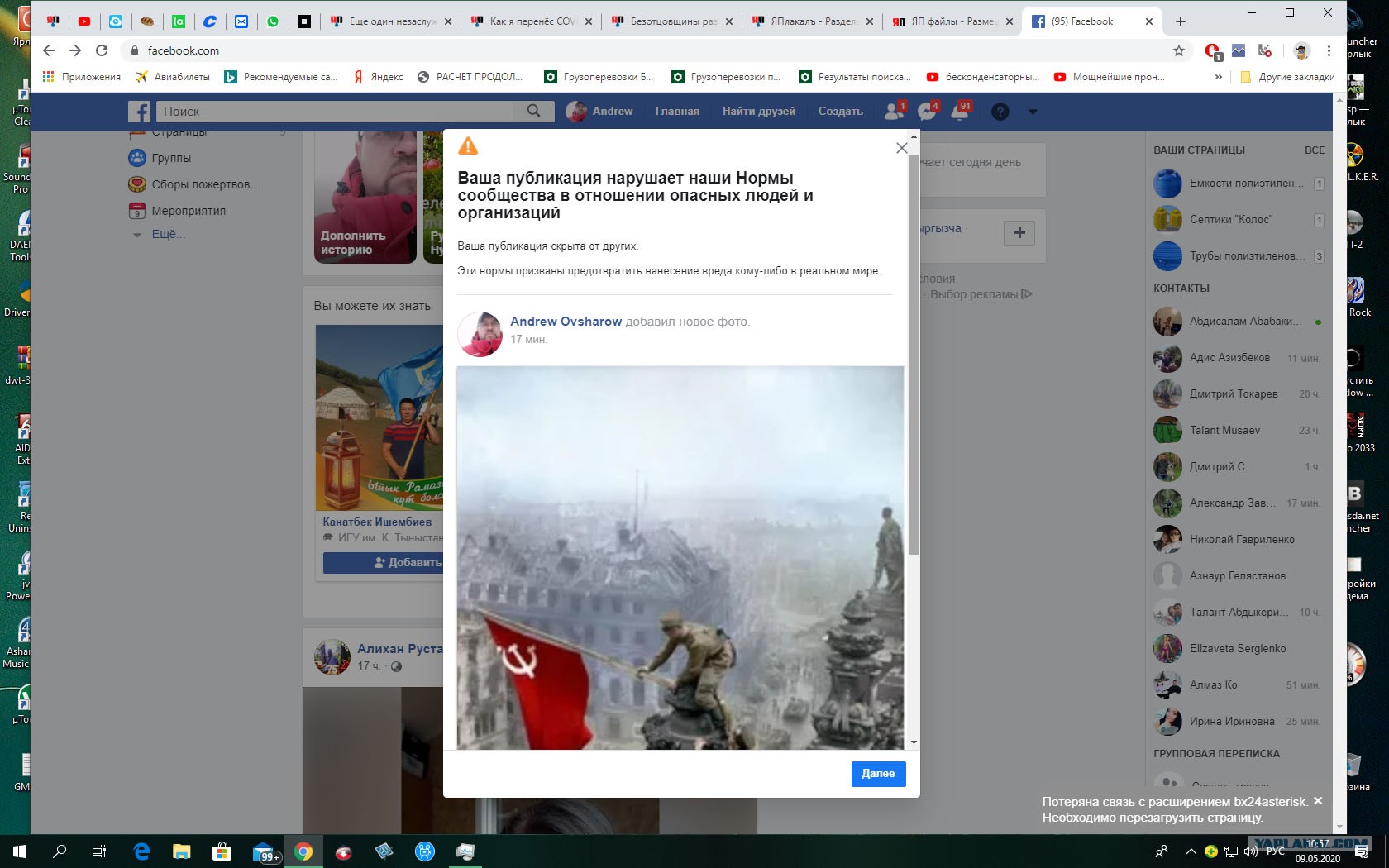This screenshot has height=868, width=1389.
Task: Open Messenger messages icon
Action: [x=927, y=111]
